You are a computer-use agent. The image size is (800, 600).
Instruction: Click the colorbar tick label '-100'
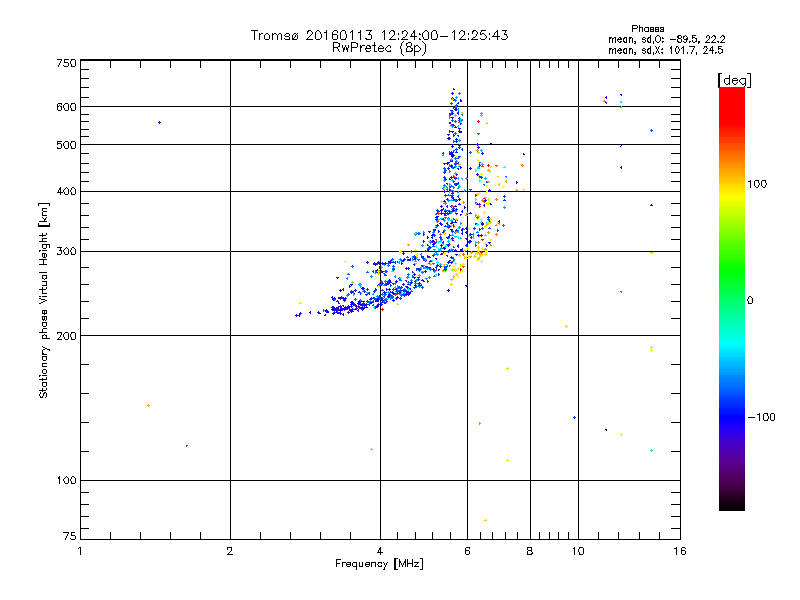tap(761, 417)
